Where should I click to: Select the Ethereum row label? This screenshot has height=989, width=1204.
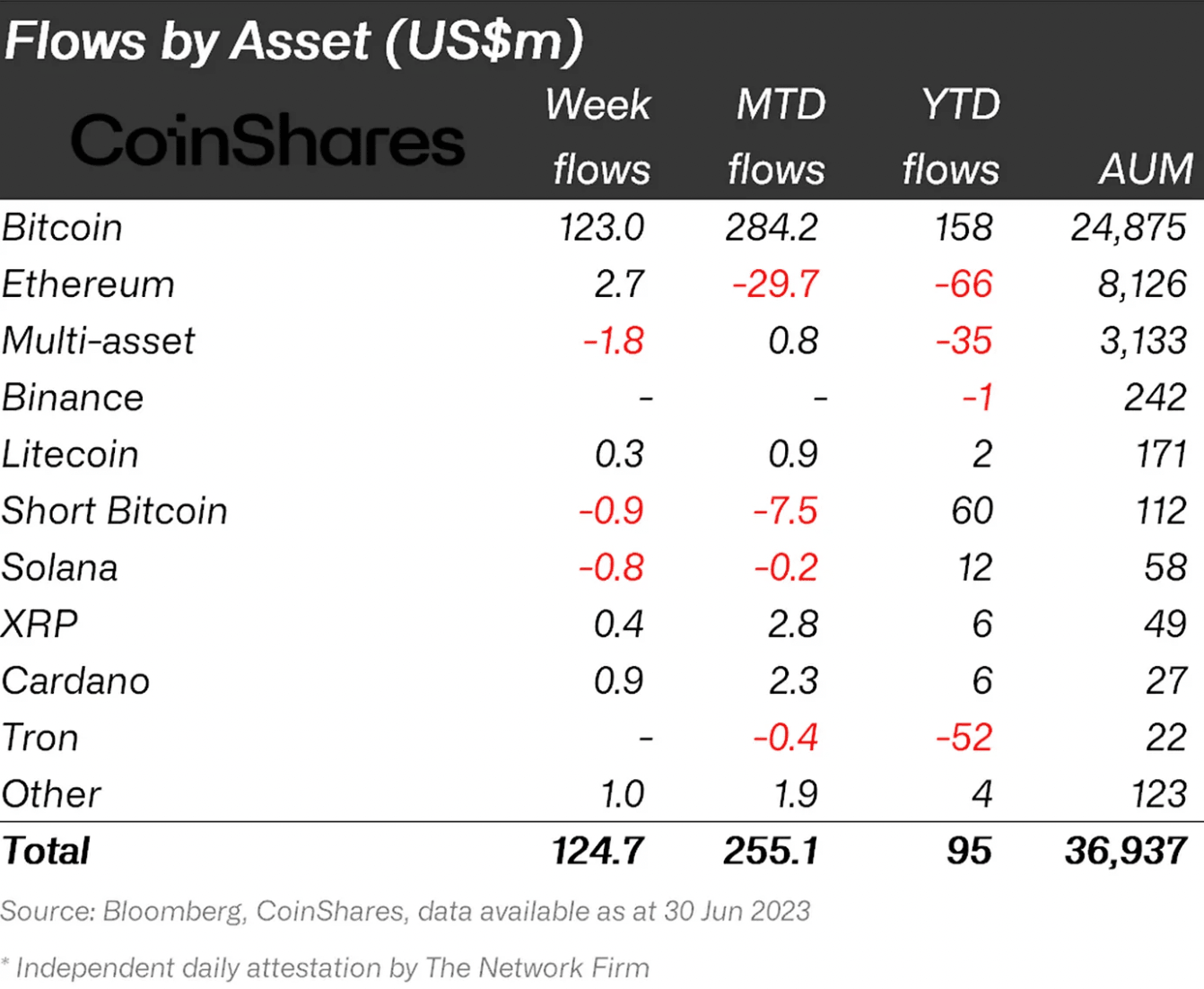click(x=88, y=284)
